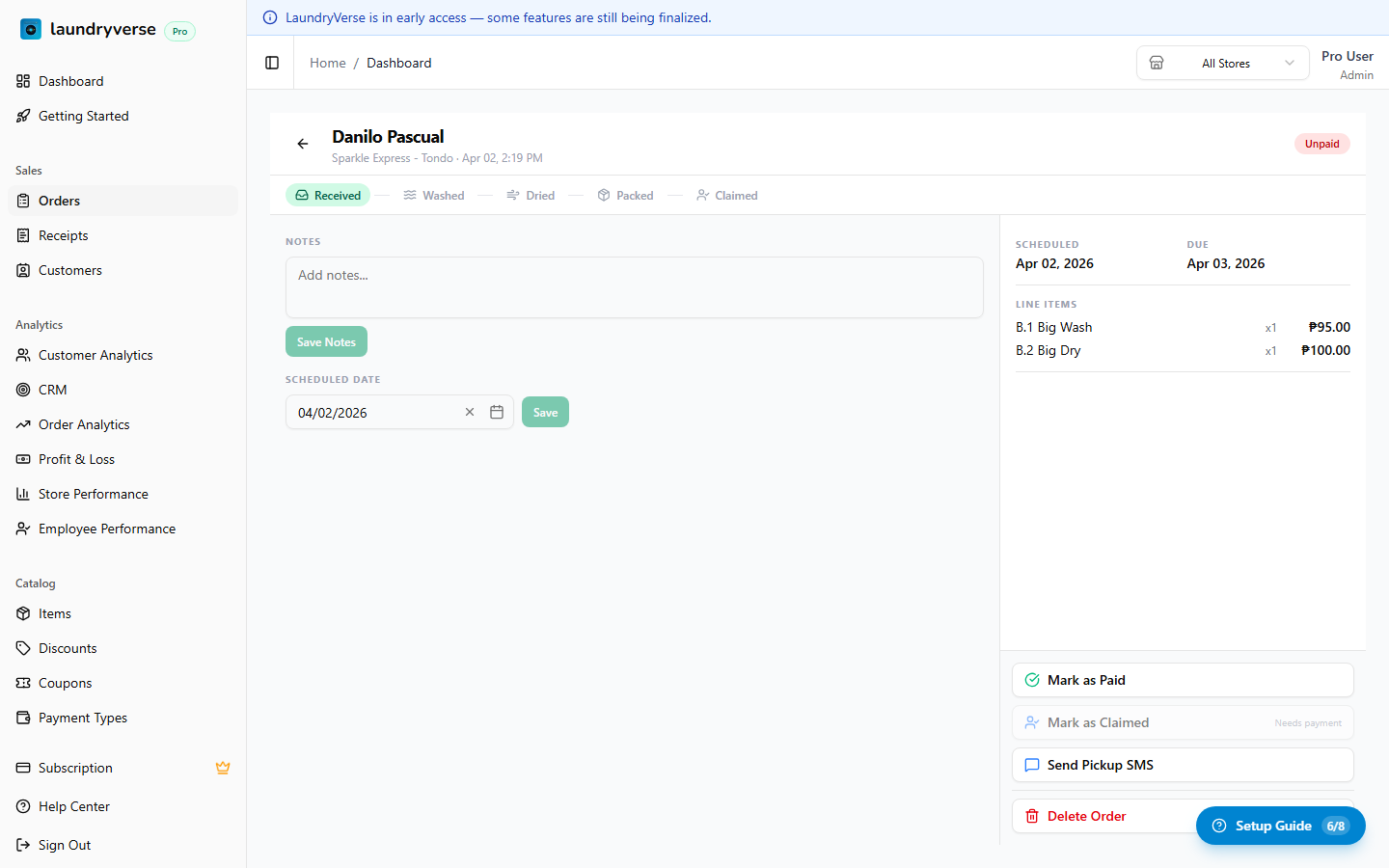This screenshot has width=1389, height=868.
Task: Set order status to Washed
Action: [434, 195]
